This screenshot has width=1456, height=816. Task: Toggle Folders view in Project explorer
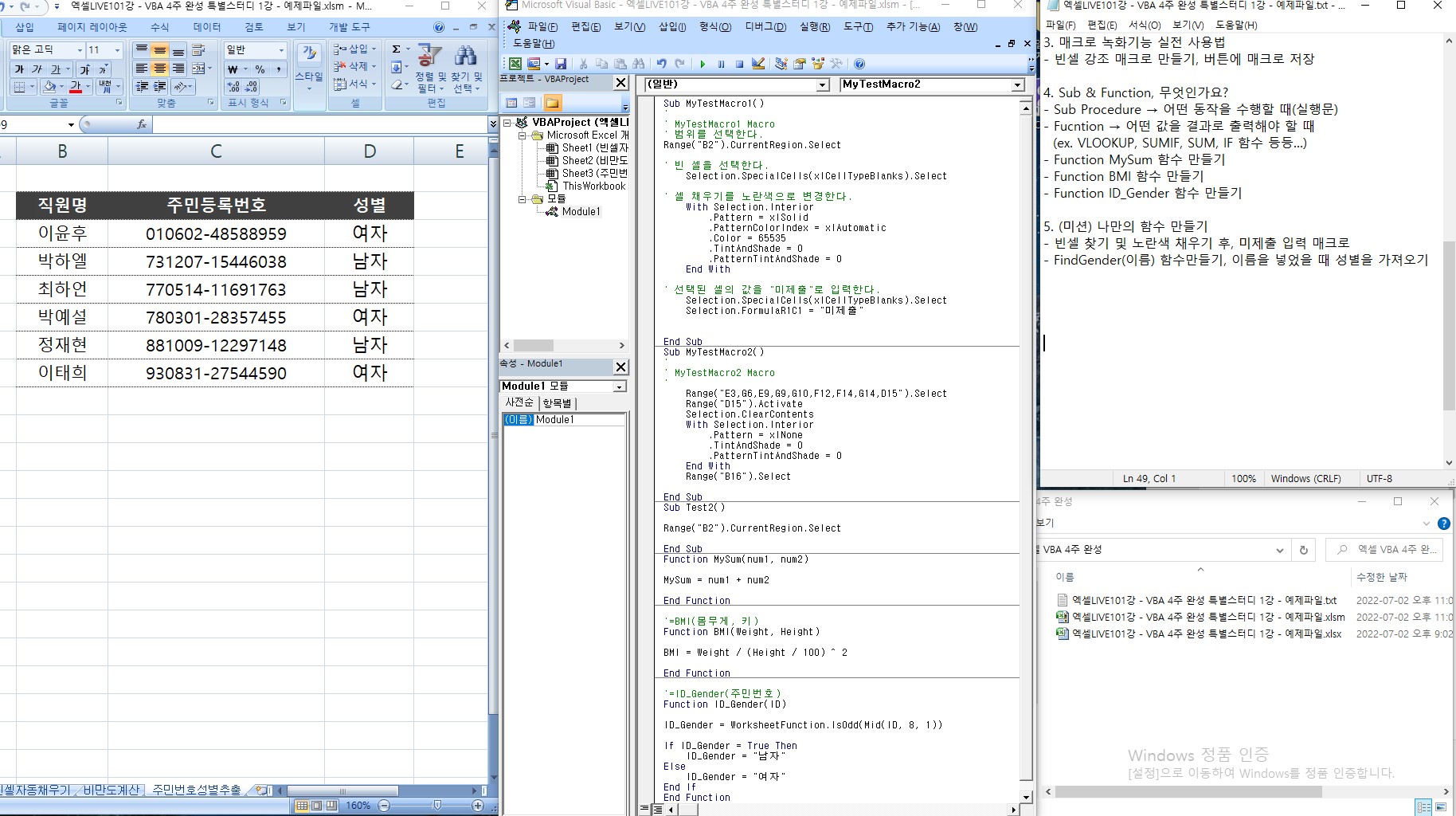(x=552, y=103)
